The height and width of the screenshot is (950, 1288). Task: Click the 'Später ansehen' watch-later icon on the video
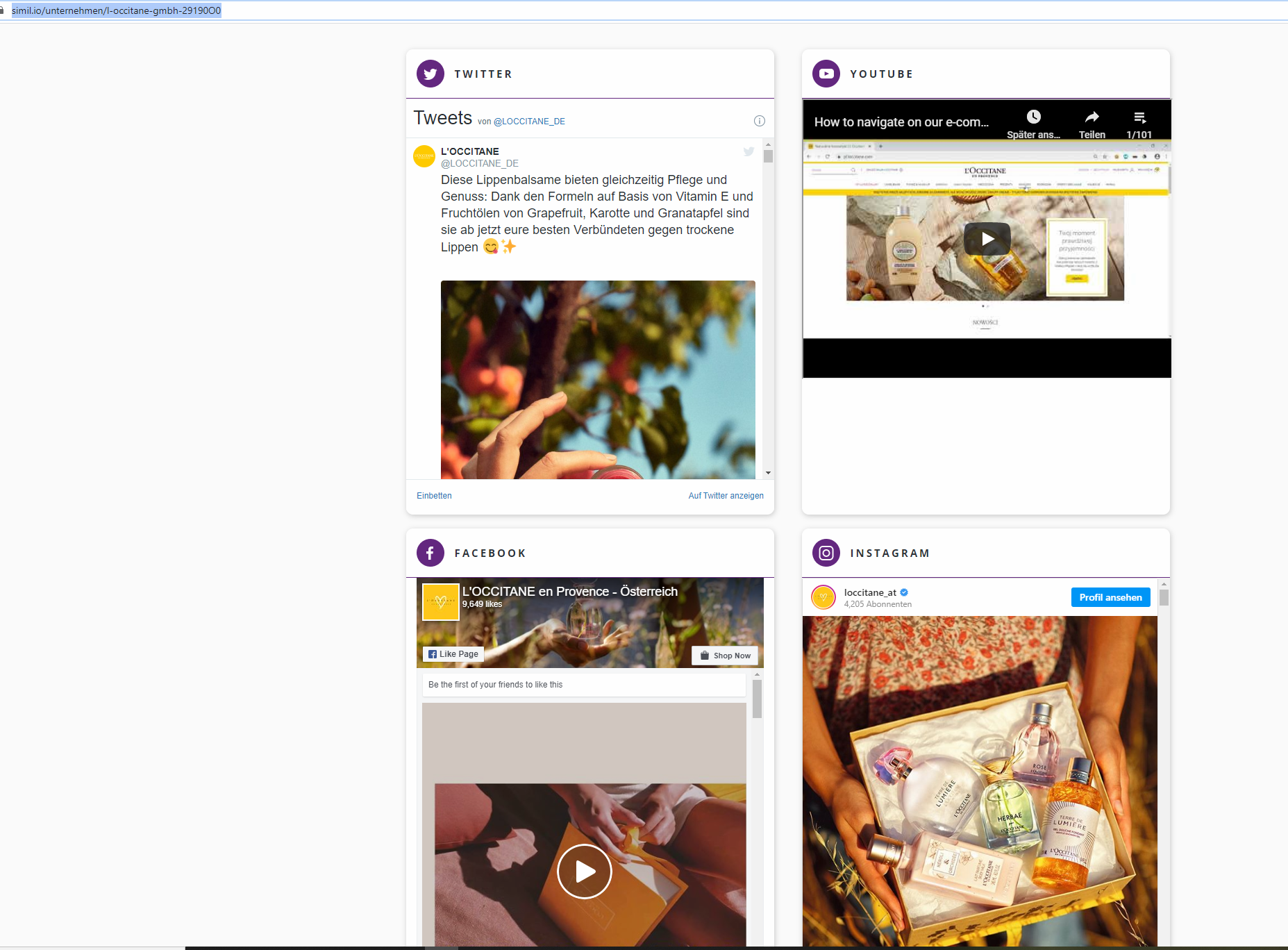coord(1034,117)
